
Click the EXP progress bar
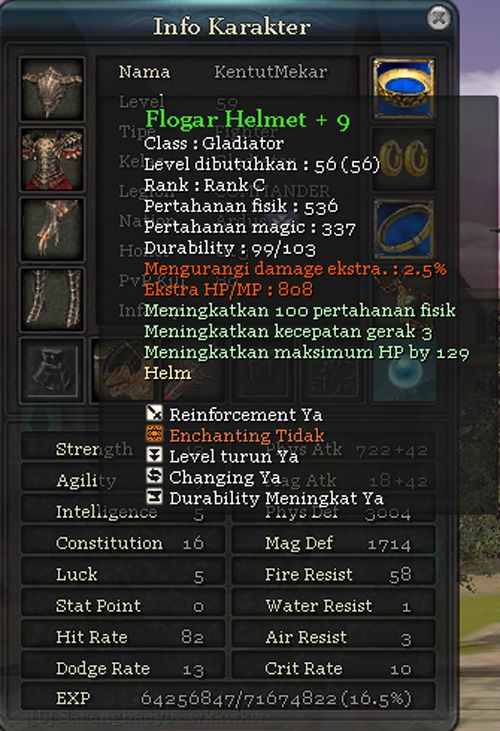228,698
